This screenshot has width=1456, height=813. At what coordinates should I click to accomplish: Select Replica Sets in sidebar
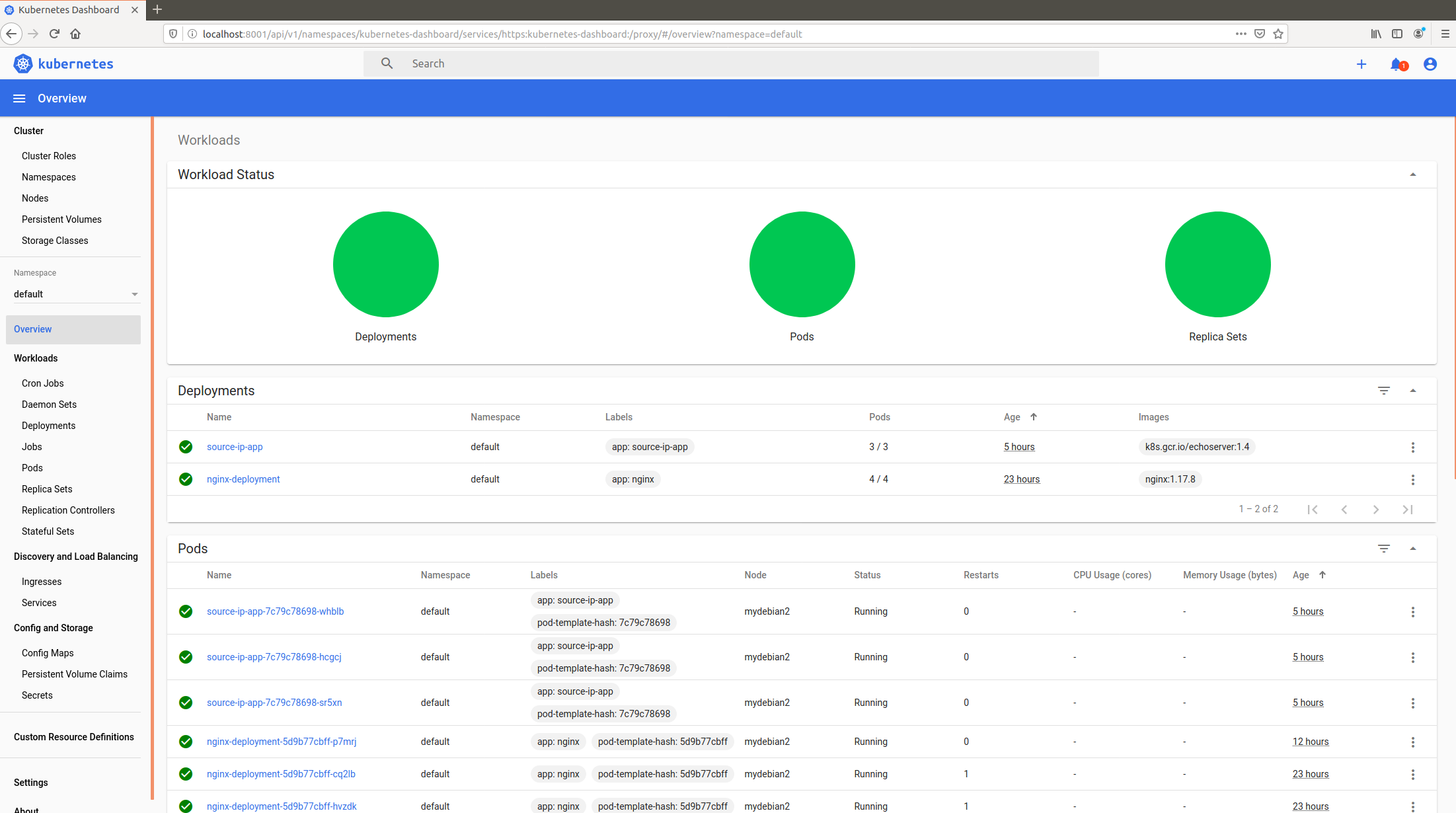tap(47, 489)
